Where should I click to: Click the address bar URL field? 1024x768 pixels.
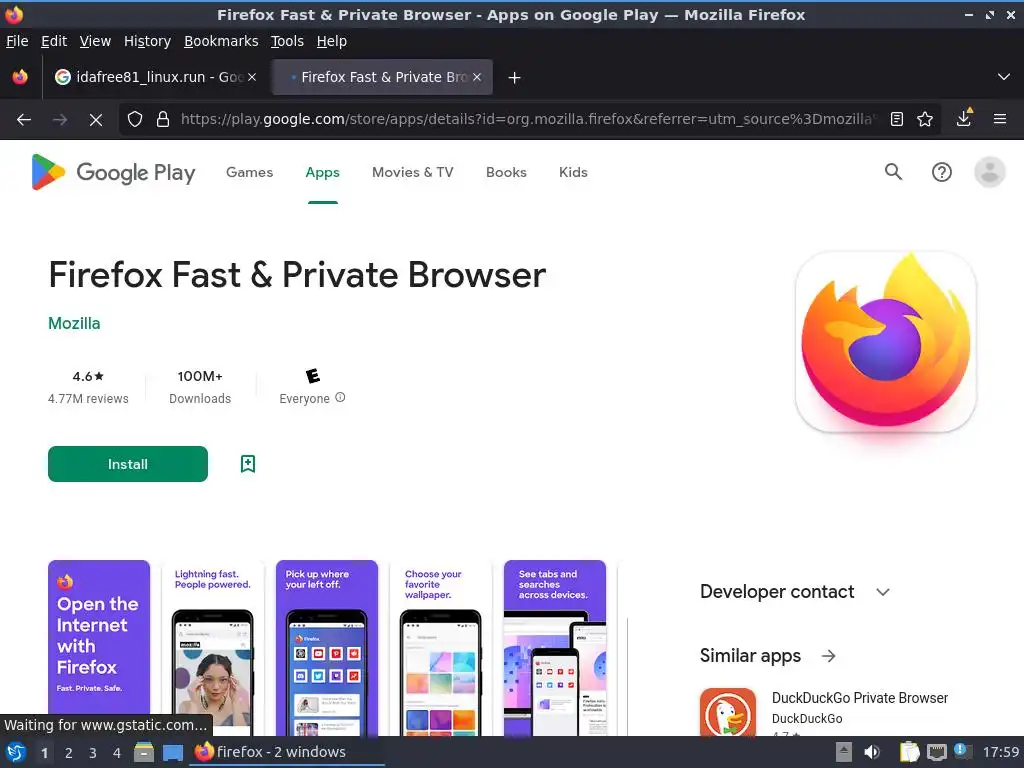coord(529,119)
